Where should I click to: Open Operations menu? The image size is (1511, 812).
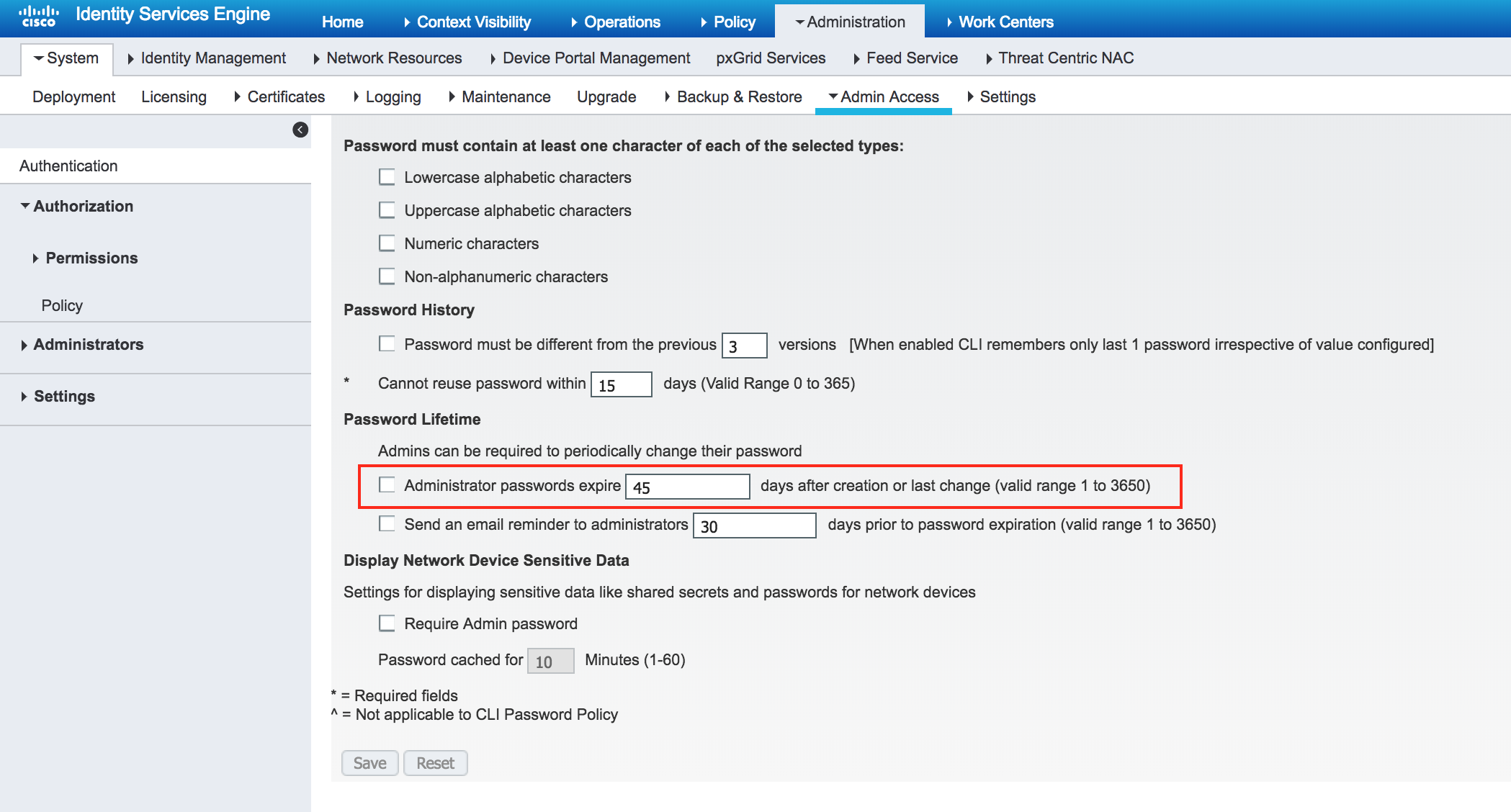pyautogui.click(x=622, y=21)
